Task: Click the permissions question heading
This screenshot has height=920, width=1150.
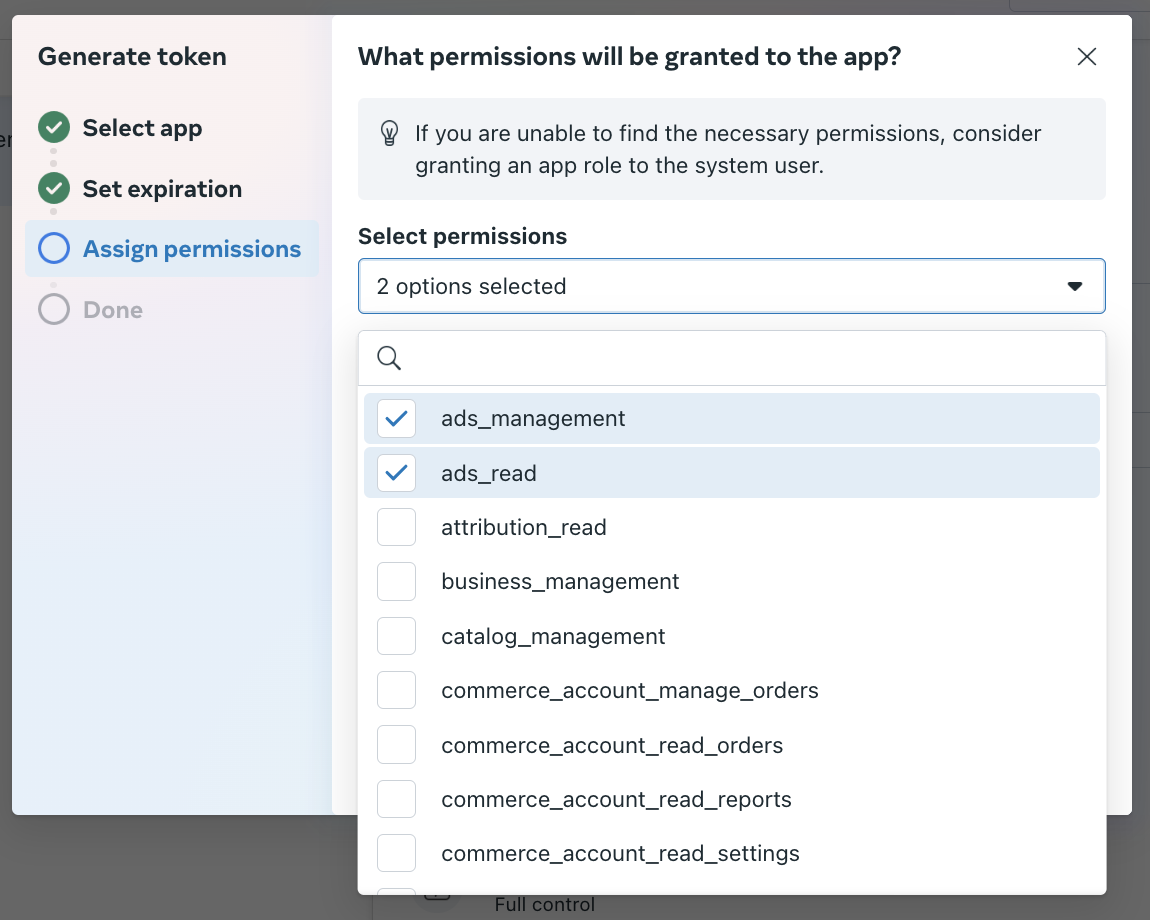Action: pyautogui.click(x=629, y=56)
